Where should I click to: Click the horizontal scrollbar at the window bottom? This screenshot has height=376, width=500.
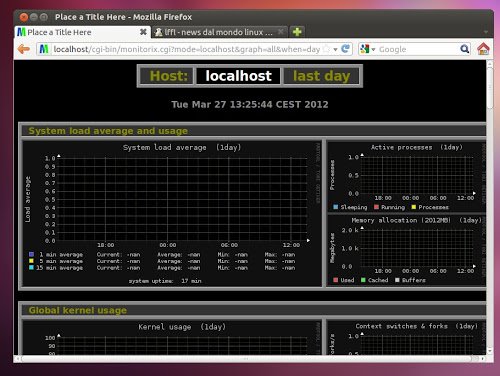[x=246, y=359]
